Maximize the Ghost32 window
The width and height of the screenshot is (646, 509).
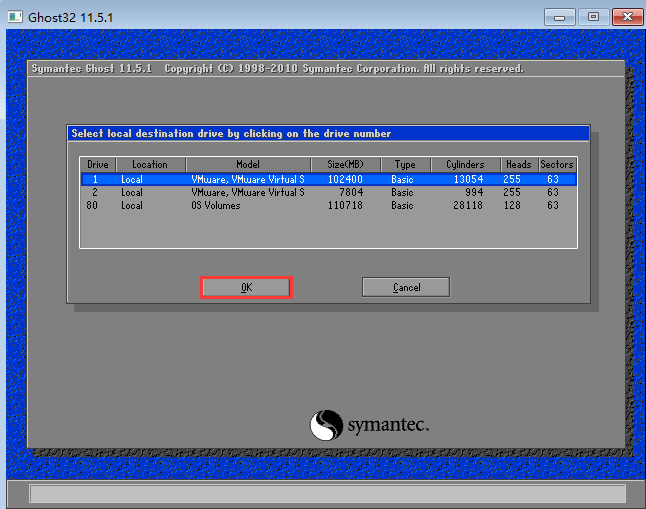[593, 16]
